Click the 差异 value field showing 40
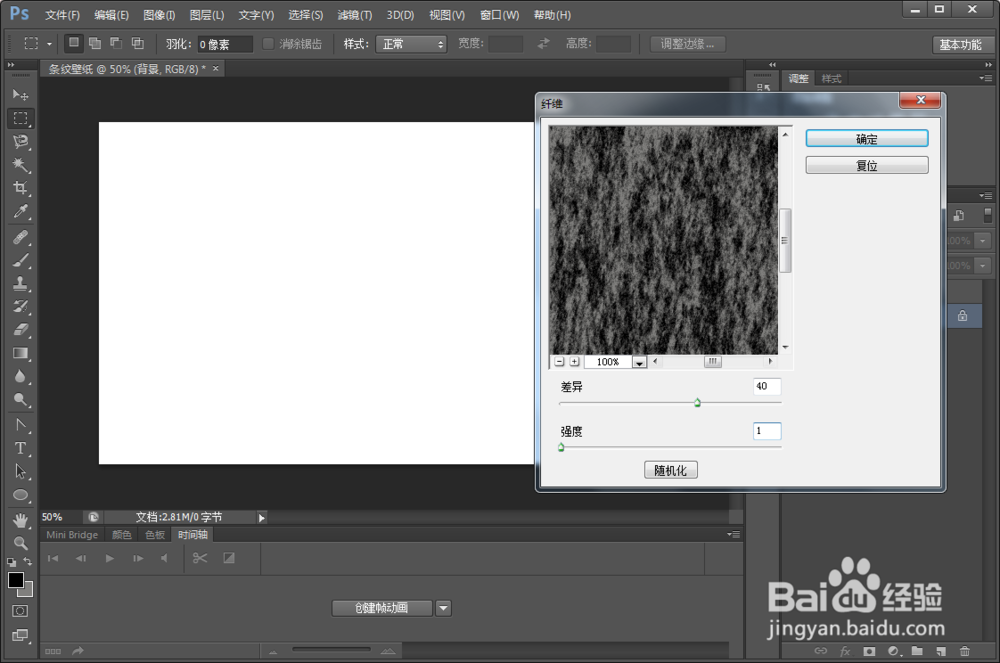The width and height of the screenshot is (1000, 663). pyautogui.click(x=767, y=386)
